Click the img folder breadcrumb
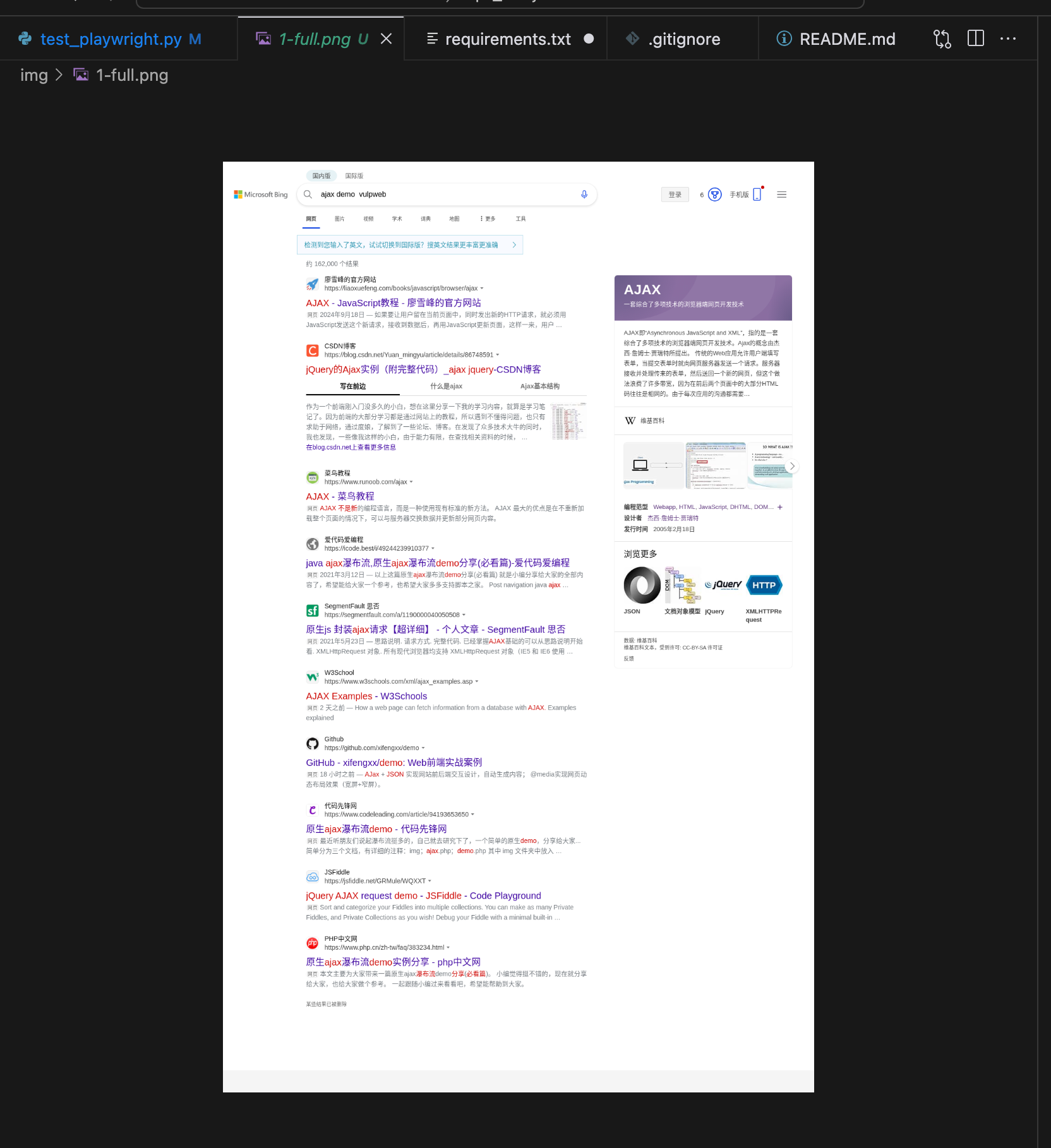The height and width of the screenshot is (1148, 1051). pos(34,75)
